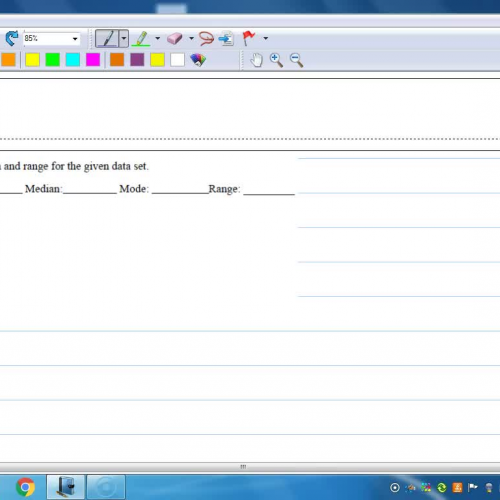Expand the Highlighter options arrow
500x500 pixels.
[x=158, y=38]
